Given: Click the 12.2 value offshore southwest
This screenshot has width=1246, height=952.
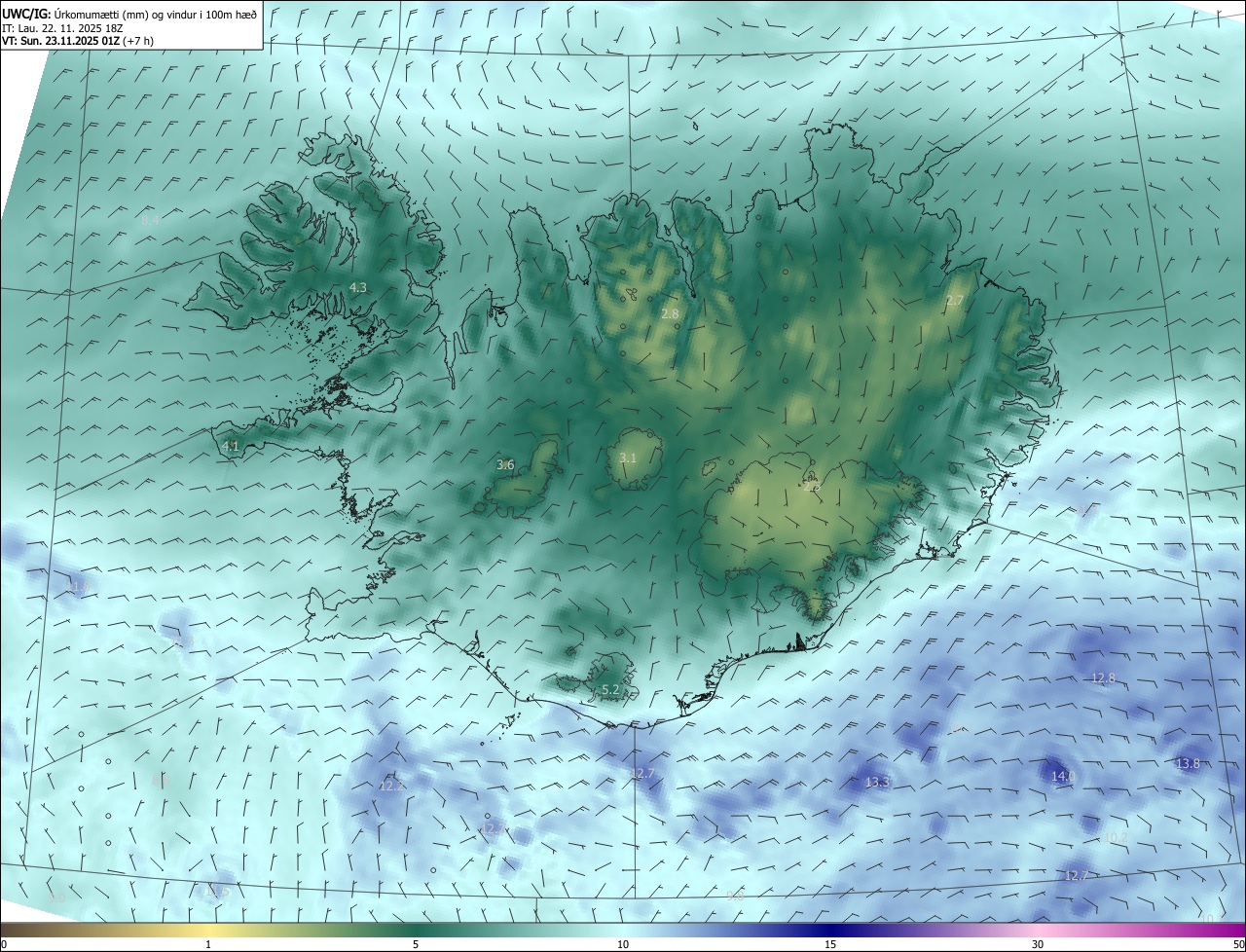Looking at the screenshot, I should (391, 786).
